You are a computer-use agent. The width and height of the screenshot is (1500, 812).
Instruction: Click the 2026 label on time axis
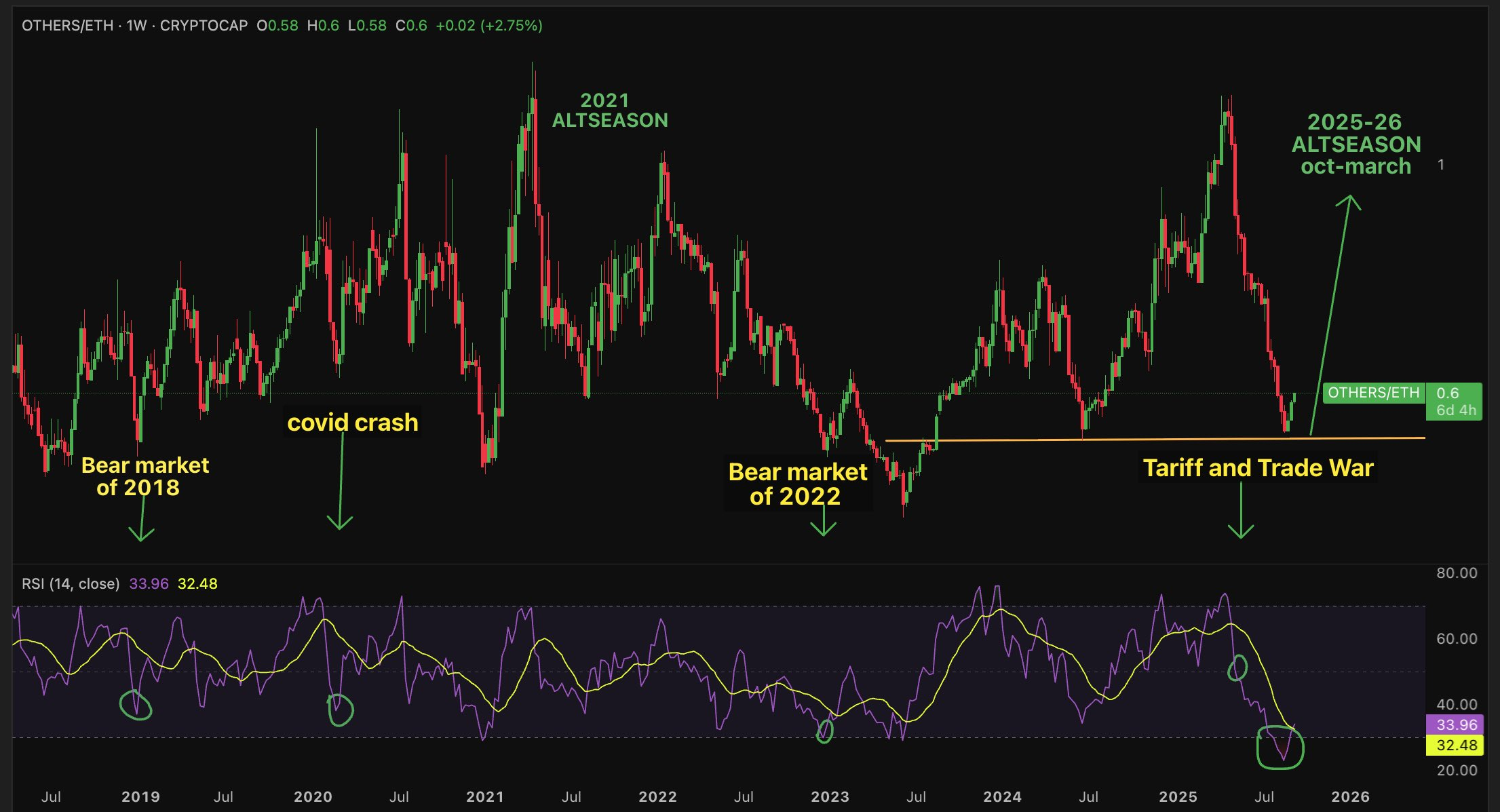(1350, 797)
